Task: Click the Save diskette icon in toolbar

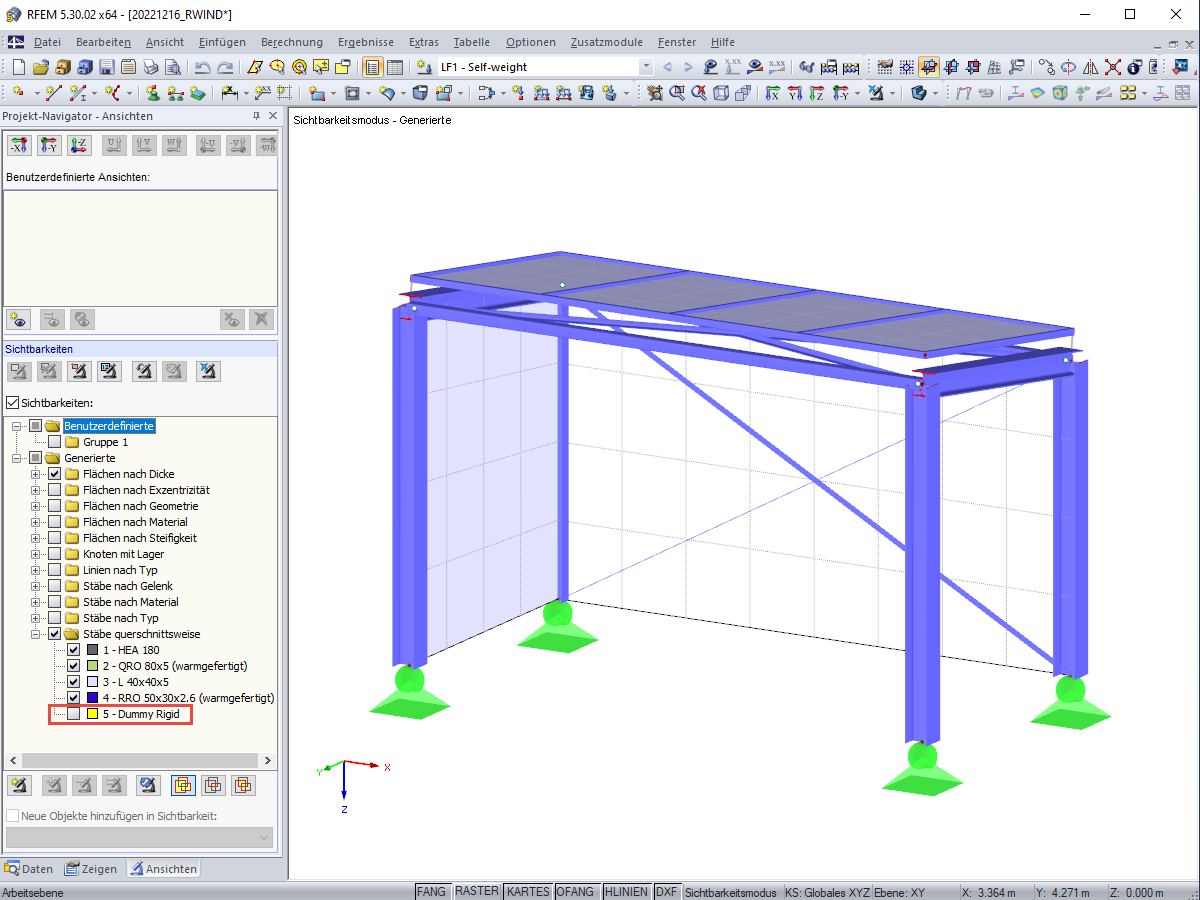Action: point(107,67)
